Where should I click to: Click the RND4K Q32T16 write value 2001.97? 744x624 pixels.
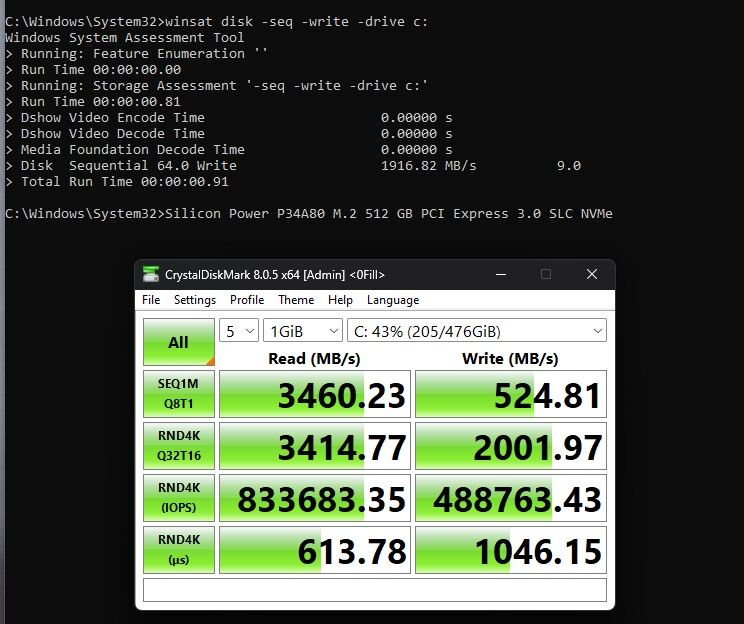(x=511, y=446)
